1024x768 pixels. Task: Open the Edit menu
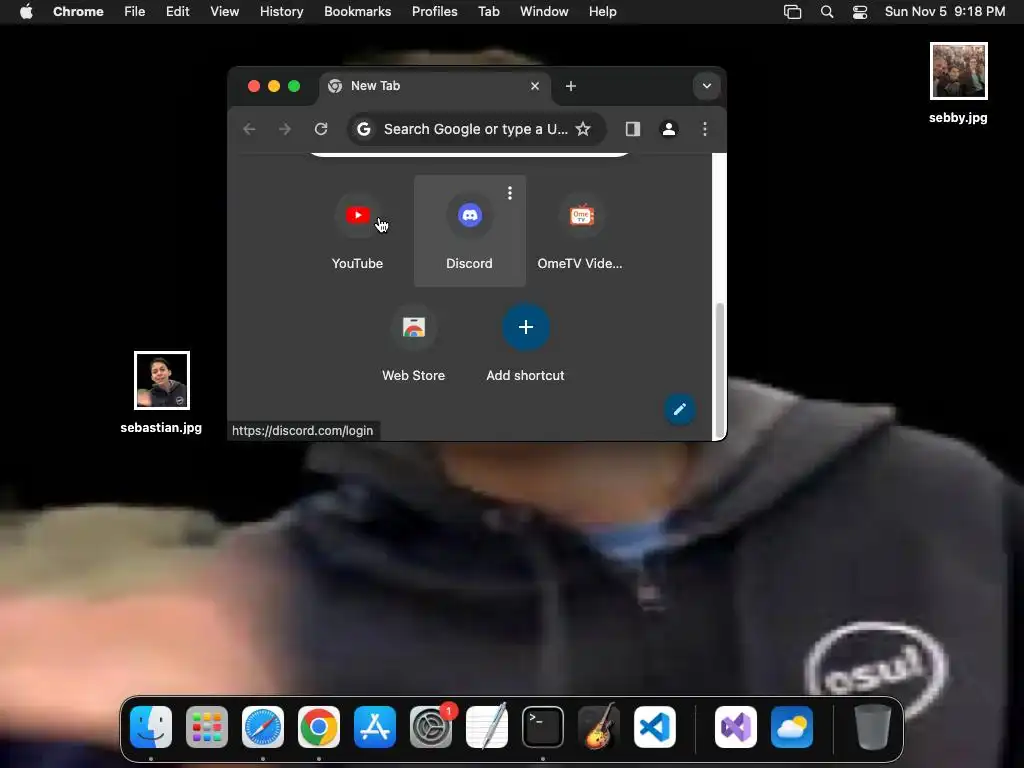178,12
